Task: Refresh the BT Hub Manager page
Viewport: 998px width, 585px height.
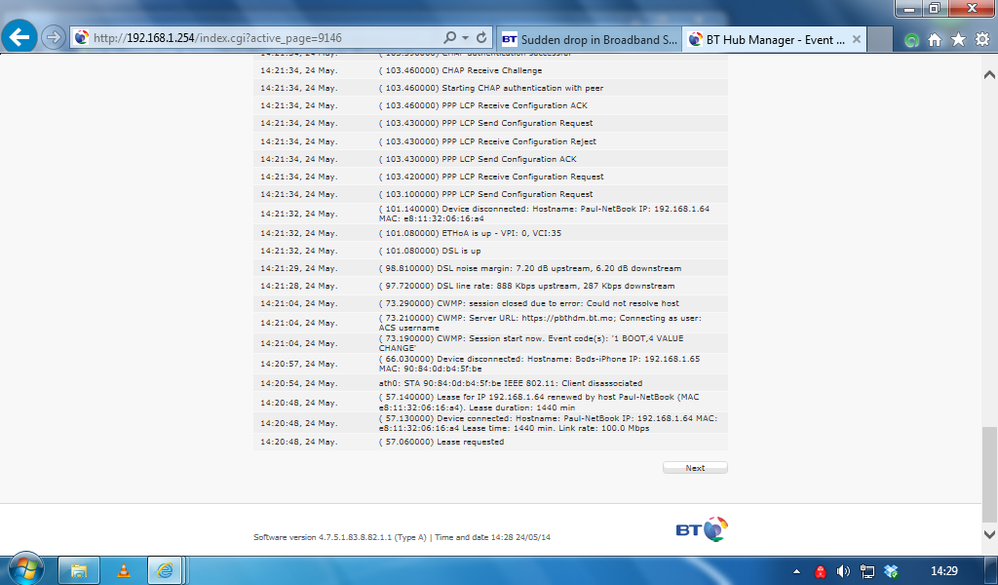Action: 482,38
